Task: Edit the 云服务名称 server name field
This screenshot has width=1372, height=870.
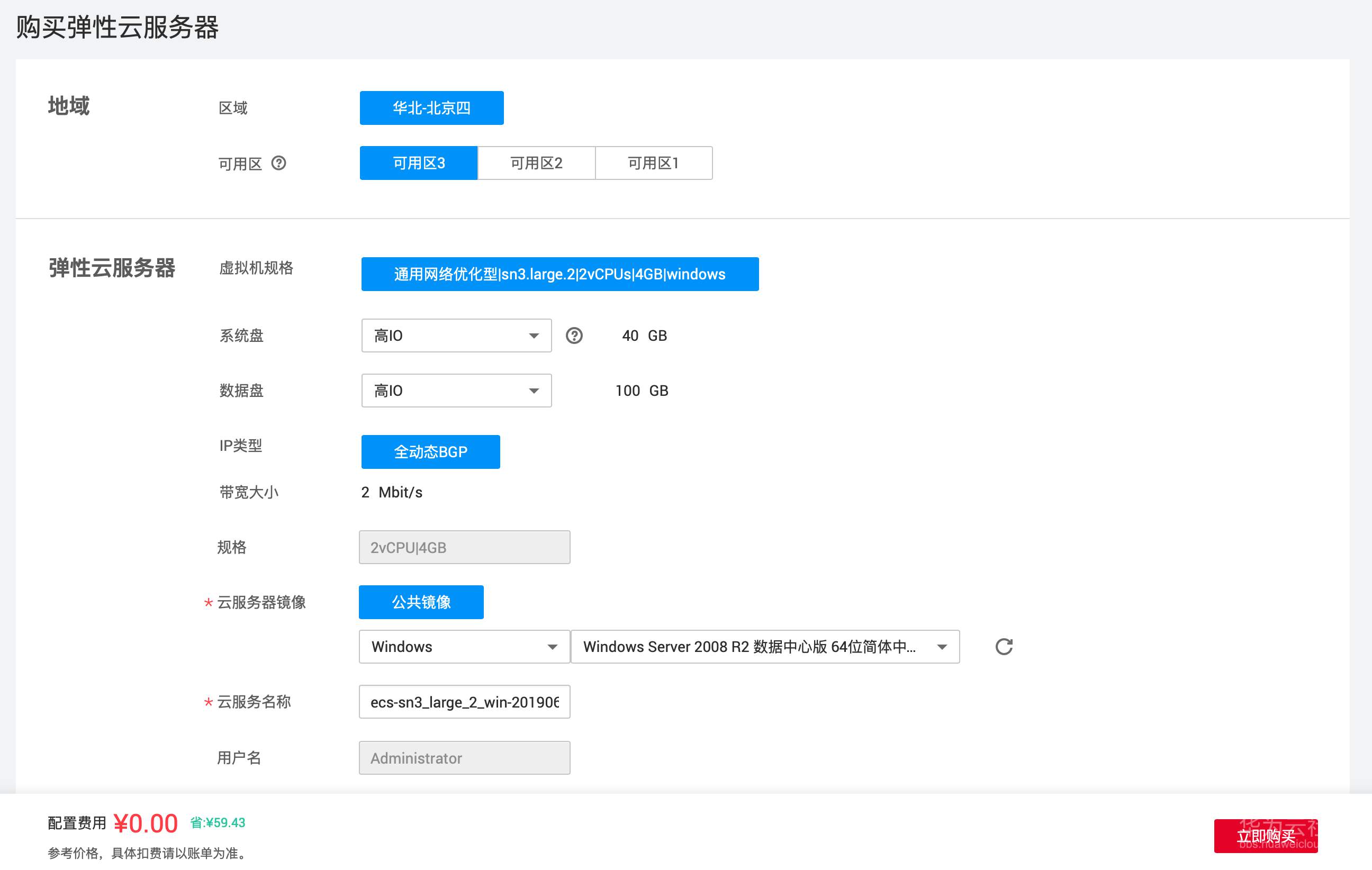Action: [464, 701]
